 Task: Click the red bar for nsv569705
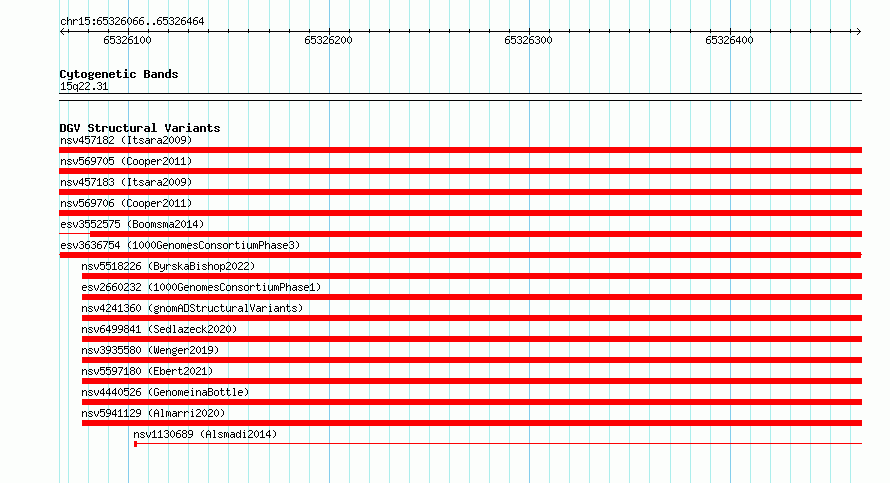click(460, 171)
